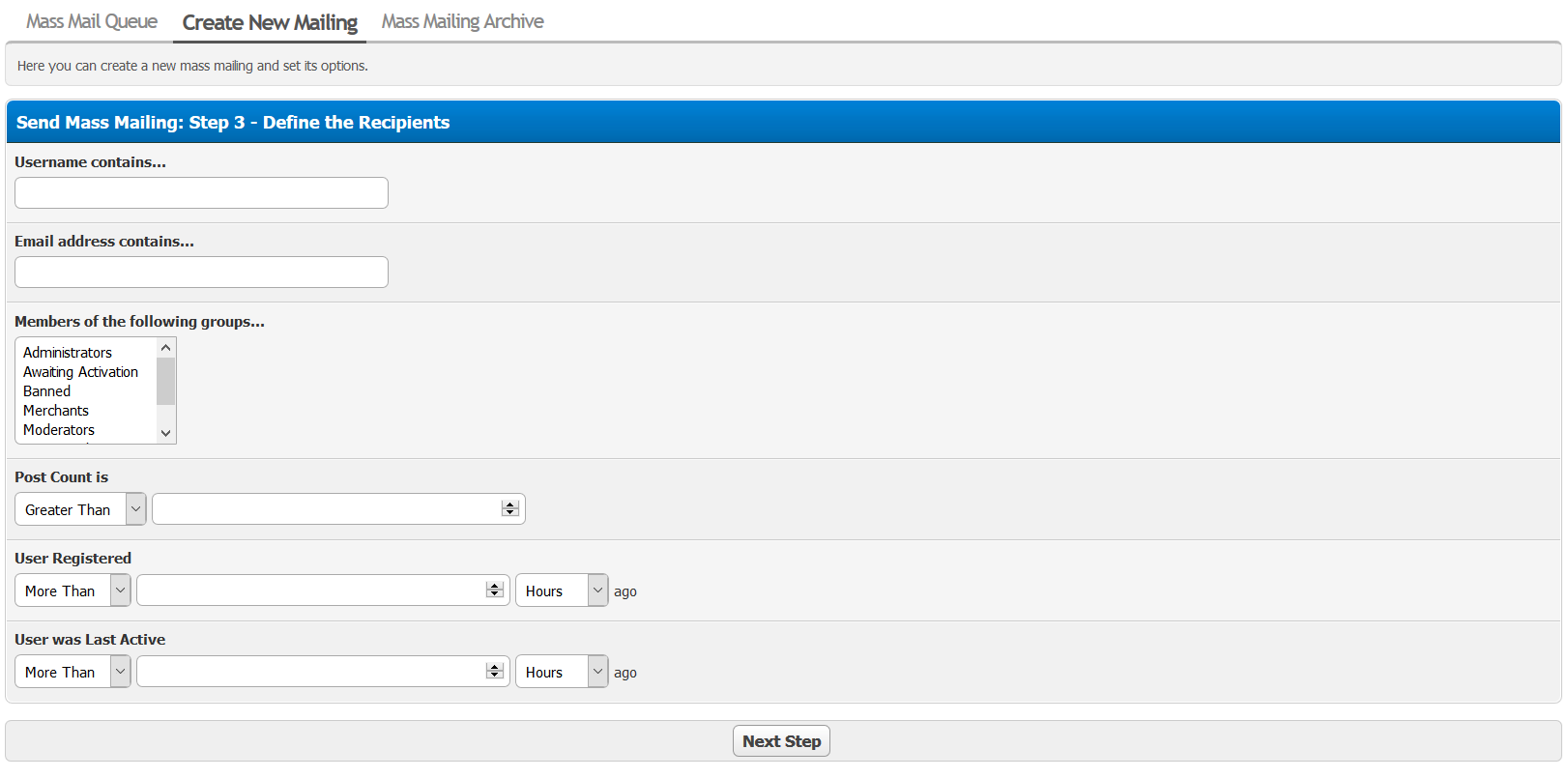The height and width of the screenshot is (778, 1568).
Task: Open Last Active More Than dropdown
Action: tap(73, 672)
